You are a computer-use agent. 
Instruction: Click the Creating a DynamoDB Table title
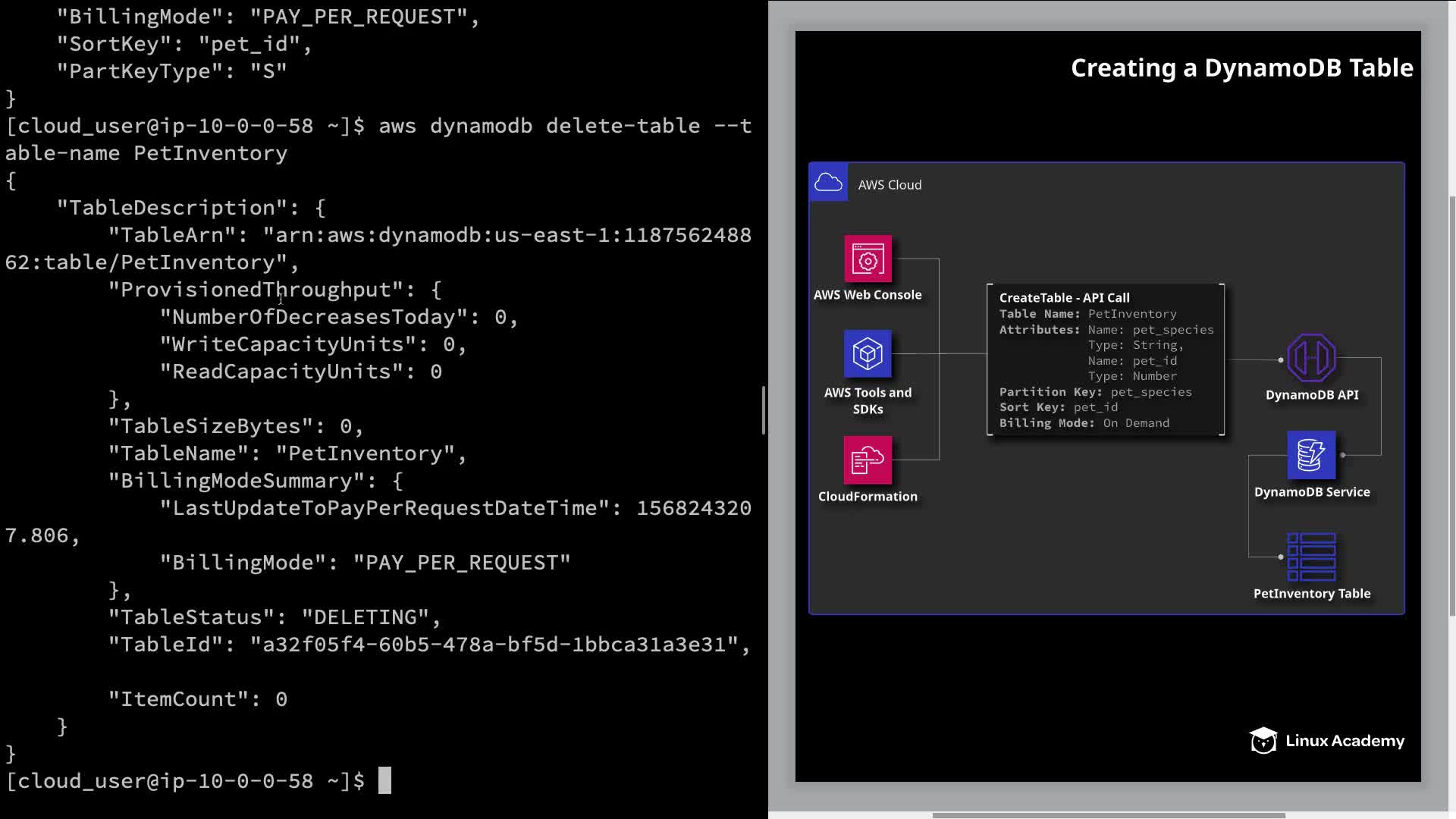1241,68
